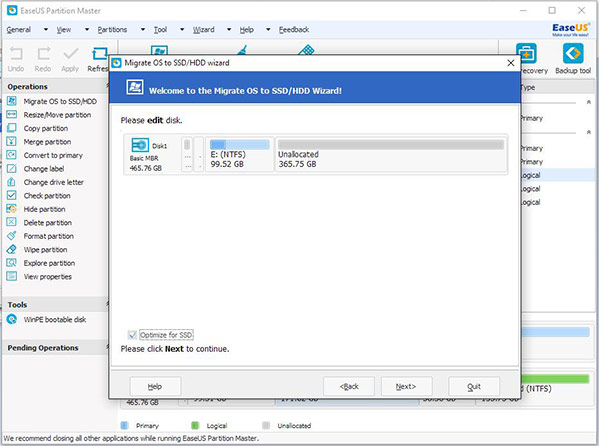
Task: Open the Help menu
Action: 247,29
